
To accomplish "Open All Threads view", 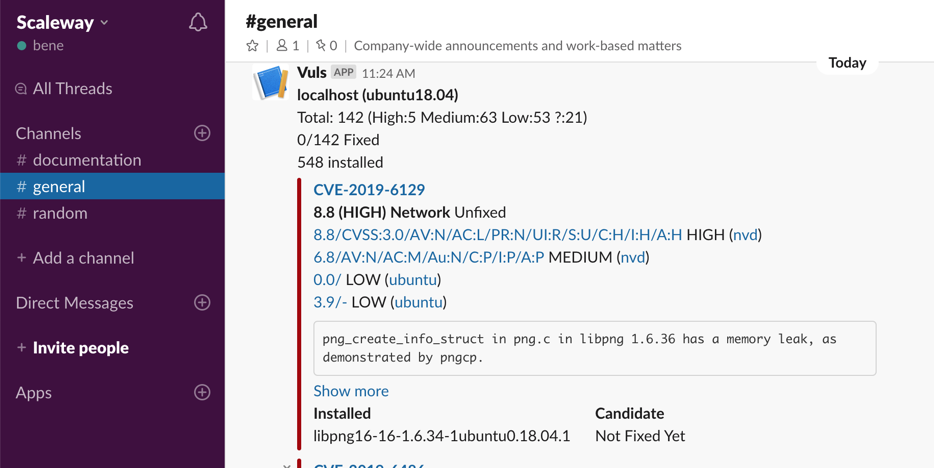I will point(72,89).
